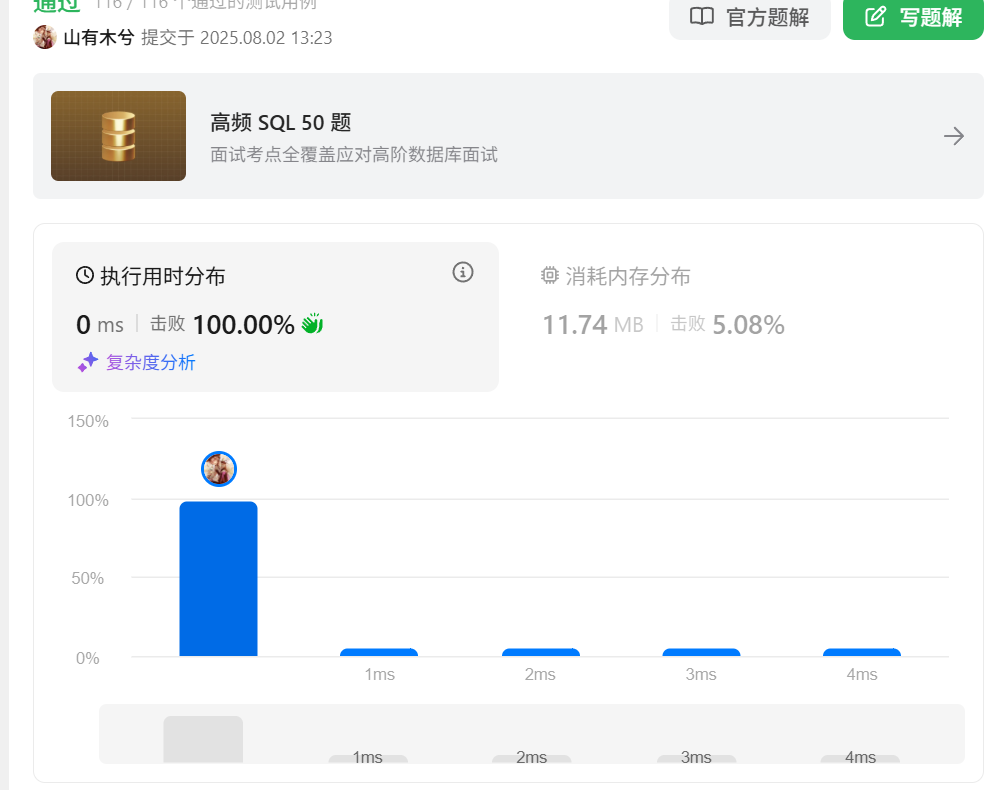Screen dimensions: 985x790
Task: Click the runtime info circle icon
Action: point(463,273)
